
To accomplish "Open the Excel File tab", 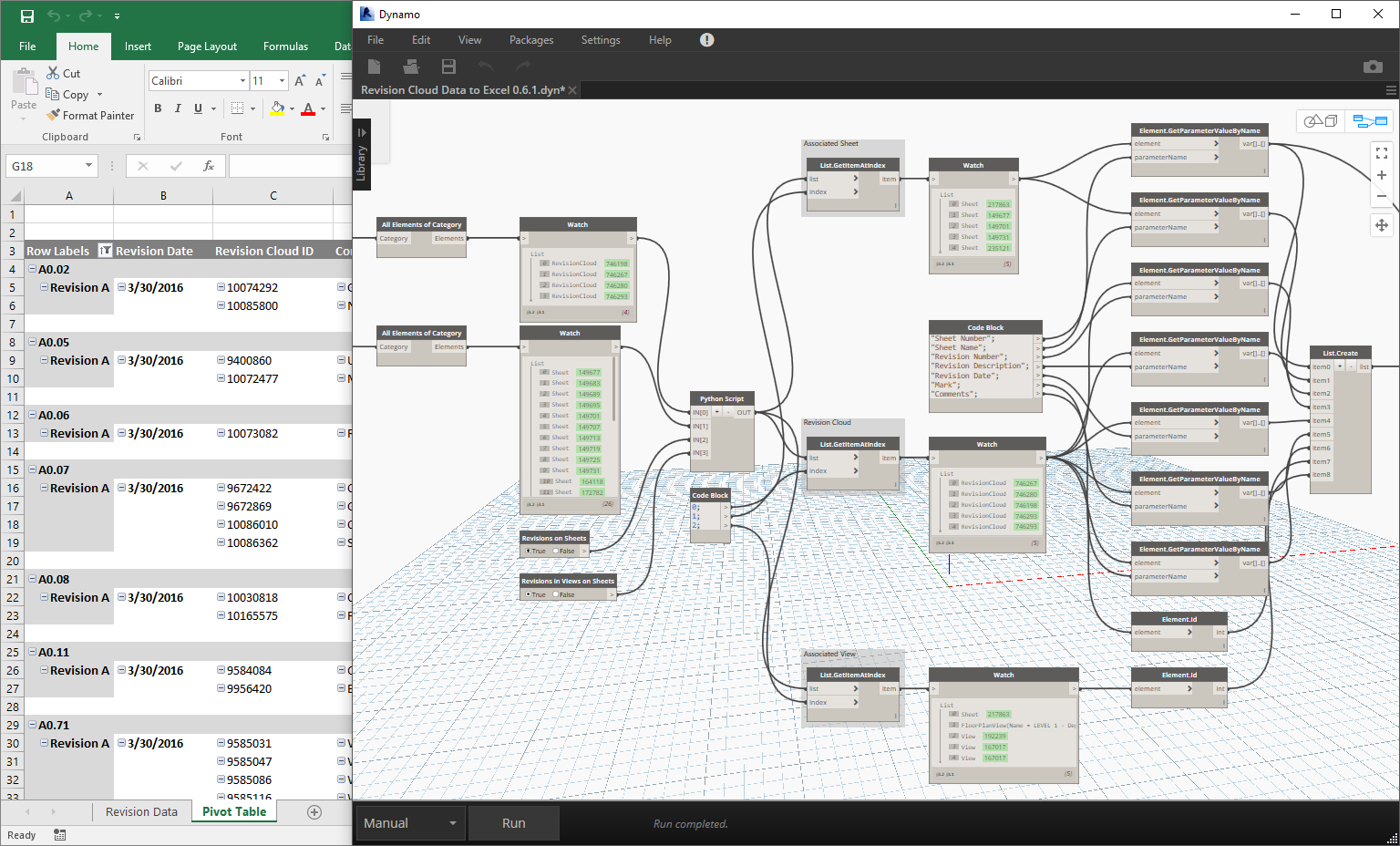I will point(27,46).
